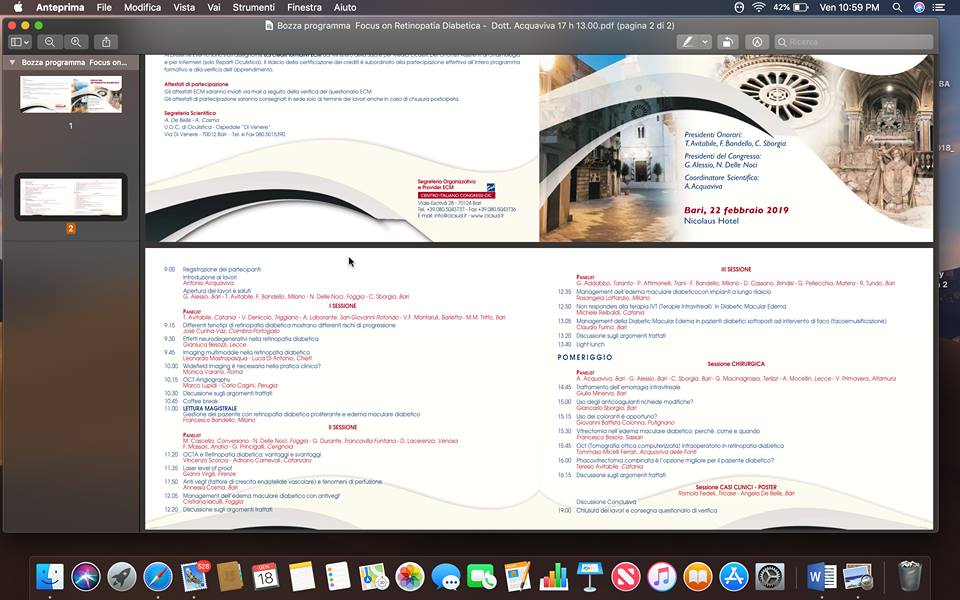Open Keynote from the Dock
960x600 pixels.
tap(590, 576)
